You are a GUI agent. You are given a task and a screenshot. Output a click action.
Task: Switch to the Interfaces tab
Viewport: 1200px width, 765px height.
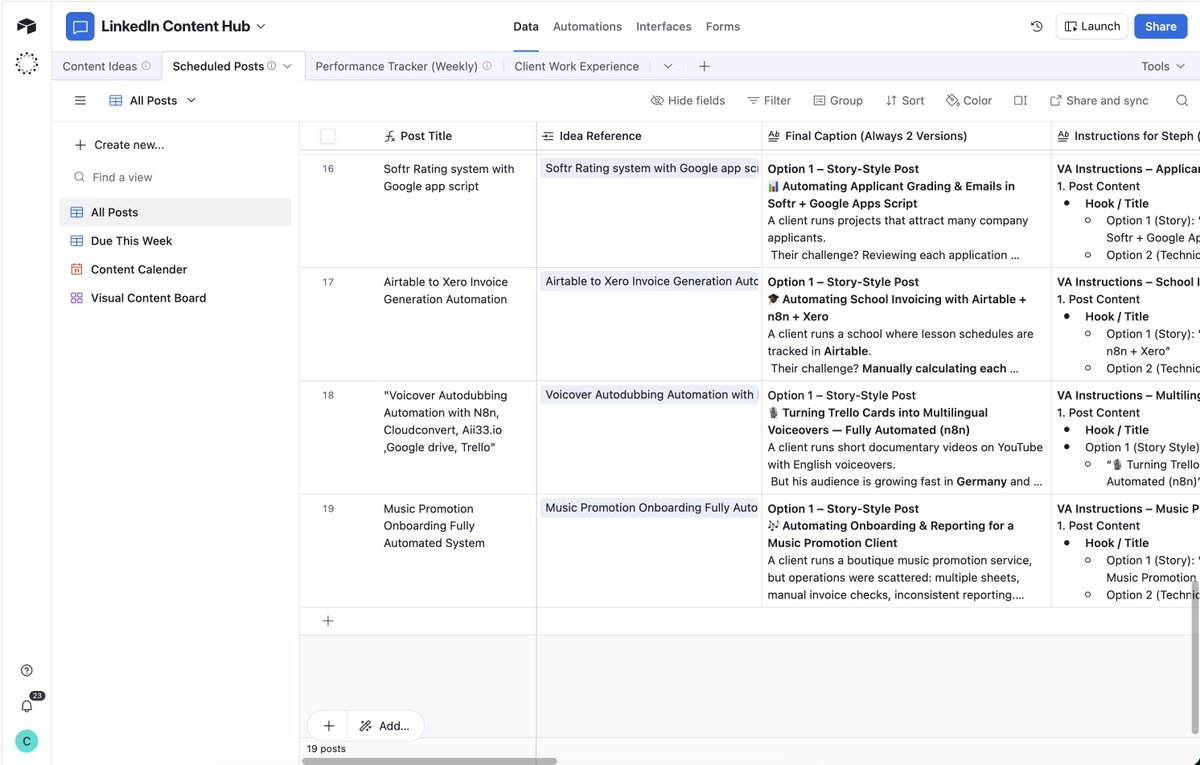pyautogui.click(x=664, y=26)
